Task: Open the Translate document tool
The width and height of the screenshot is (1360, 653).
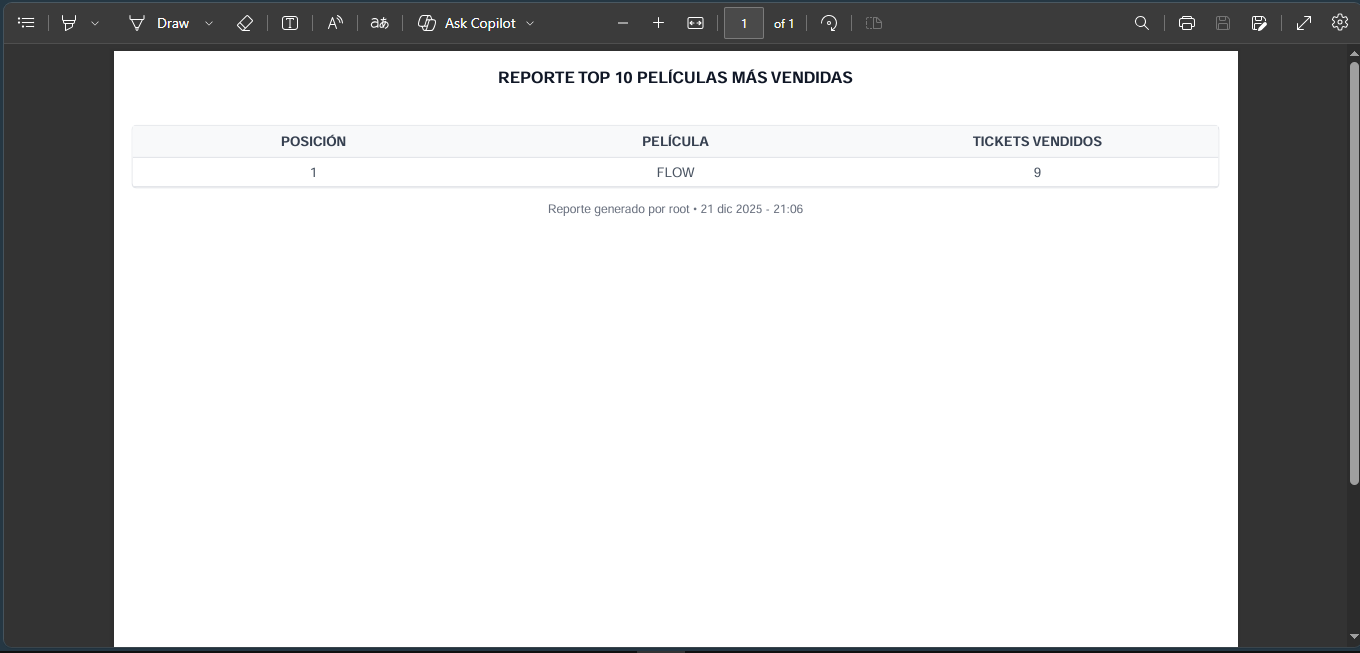Action: pyautogui.click(x=379, y=23)
